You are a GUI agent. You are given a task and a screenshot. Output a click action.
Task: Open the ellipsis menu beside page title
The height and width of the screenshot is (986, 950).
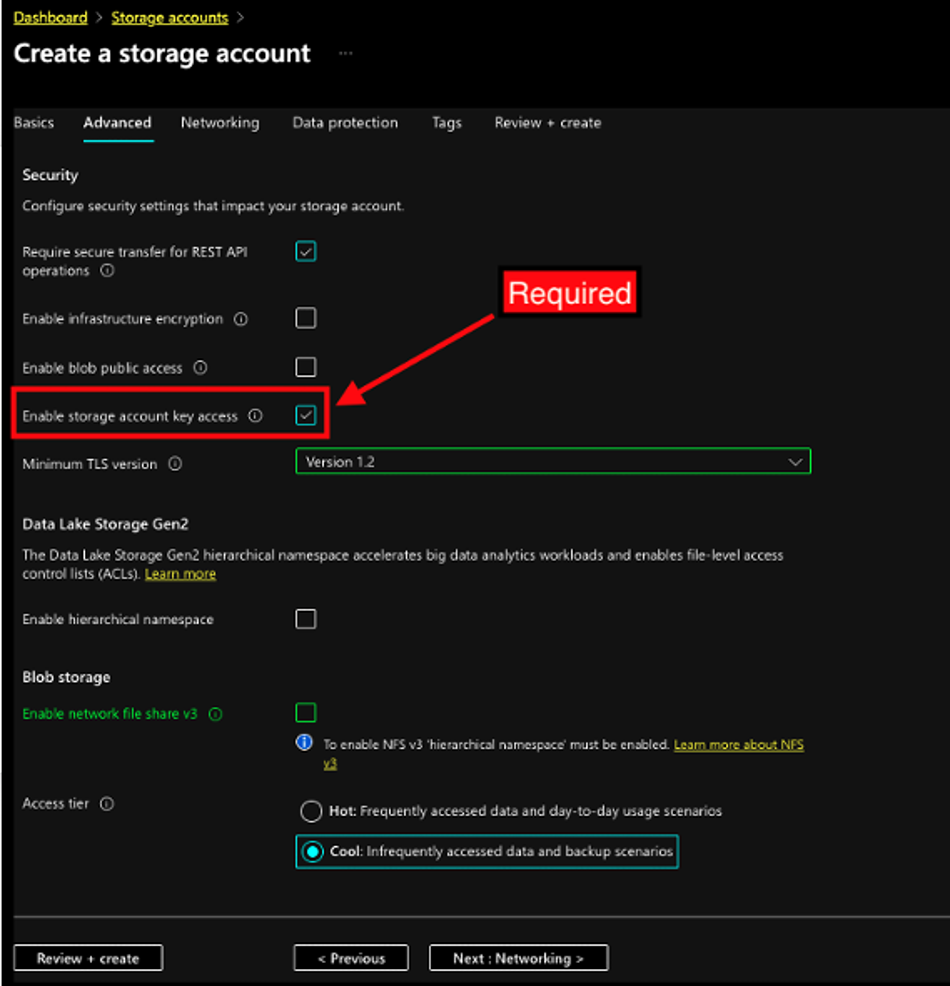point(345,54)
